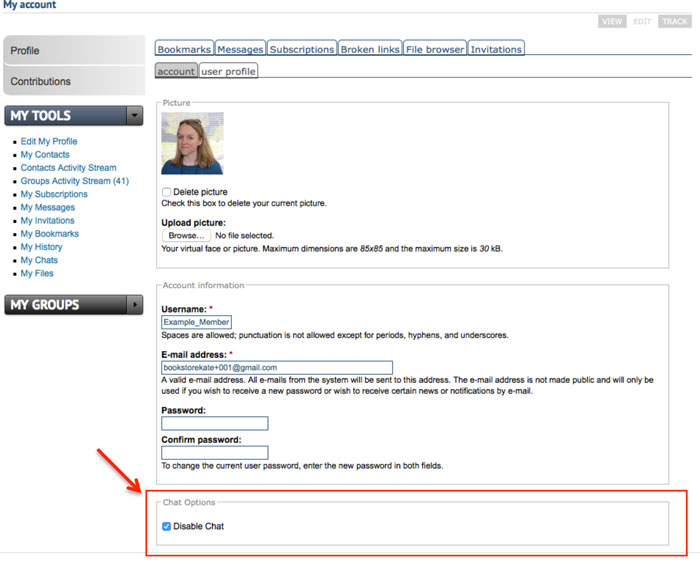
Task: Check the Delete picture checkbox
Action: pyautogui.click(x=166, y=192)
